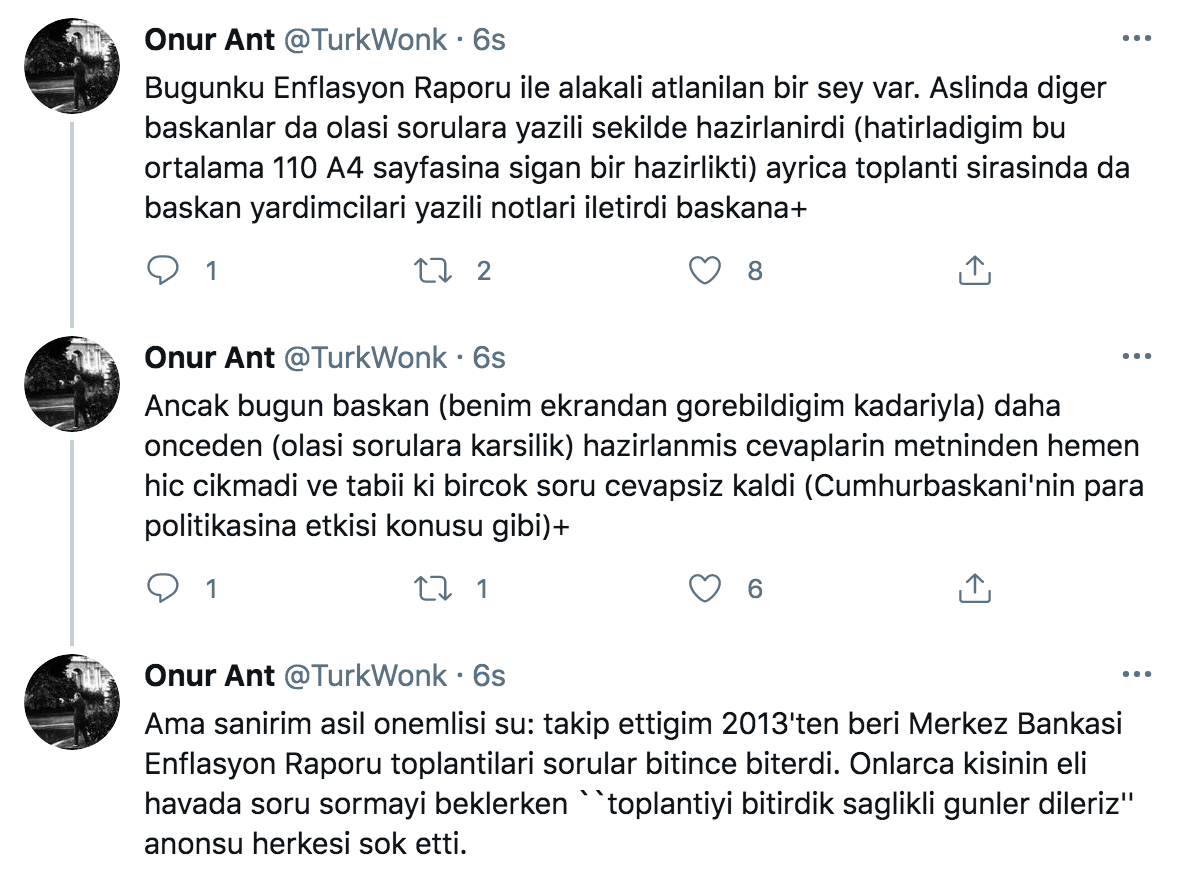
Task: Open the third tweet's 6s timestamp
Action: [489, 676]
